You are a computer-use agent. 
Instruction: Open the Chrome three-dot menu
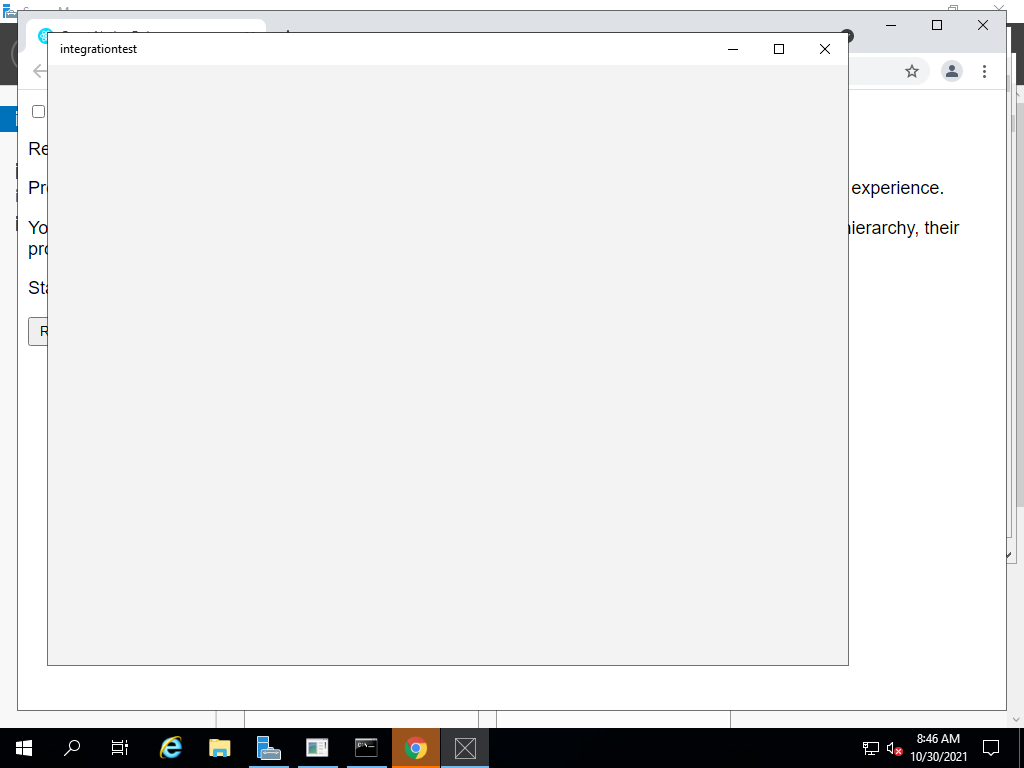985,71
